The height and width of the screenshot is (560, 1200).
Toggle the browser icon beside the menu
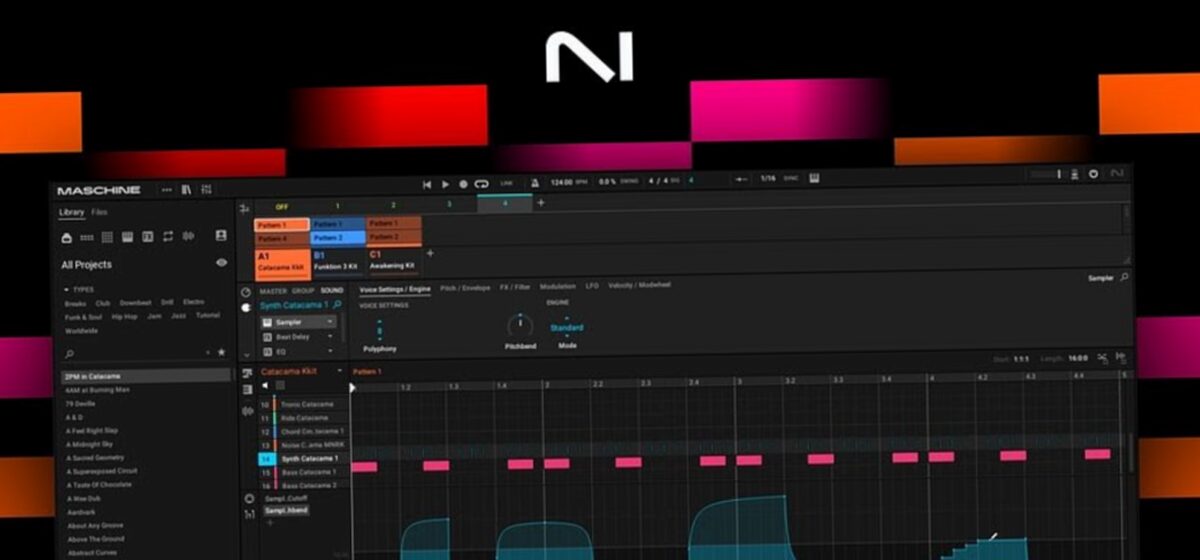point(186,190)
